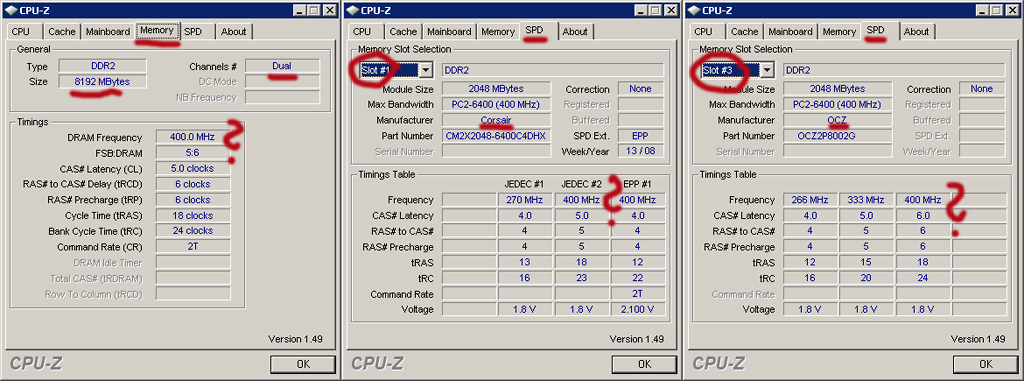1024x381 pixels.
Task: Click OK in the left CPU-Z window
Action: 303,364
